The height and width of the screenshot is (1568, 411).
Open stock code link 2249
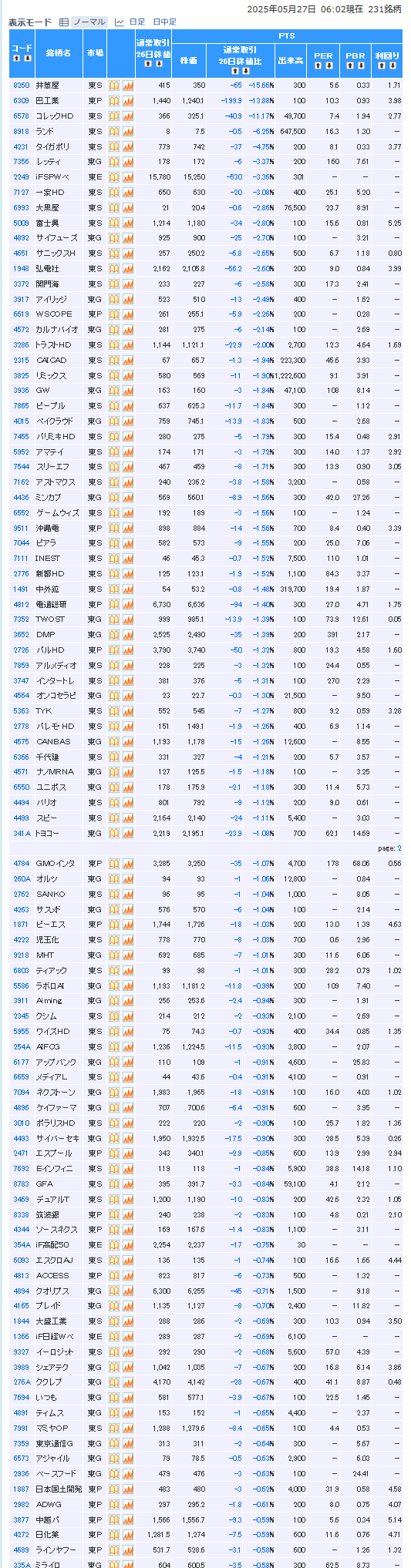coord(21,177)
